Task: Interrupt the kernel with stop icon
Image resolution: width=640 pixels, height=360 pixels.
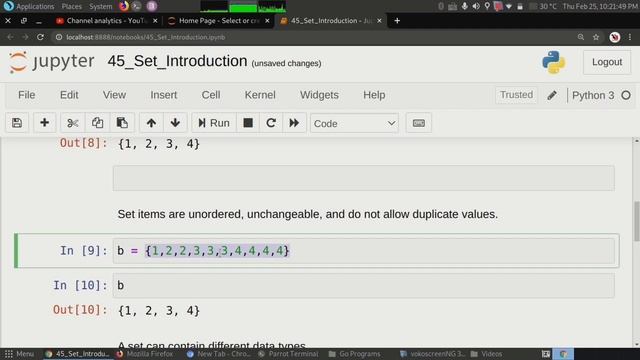Action: tap(248, 123)
